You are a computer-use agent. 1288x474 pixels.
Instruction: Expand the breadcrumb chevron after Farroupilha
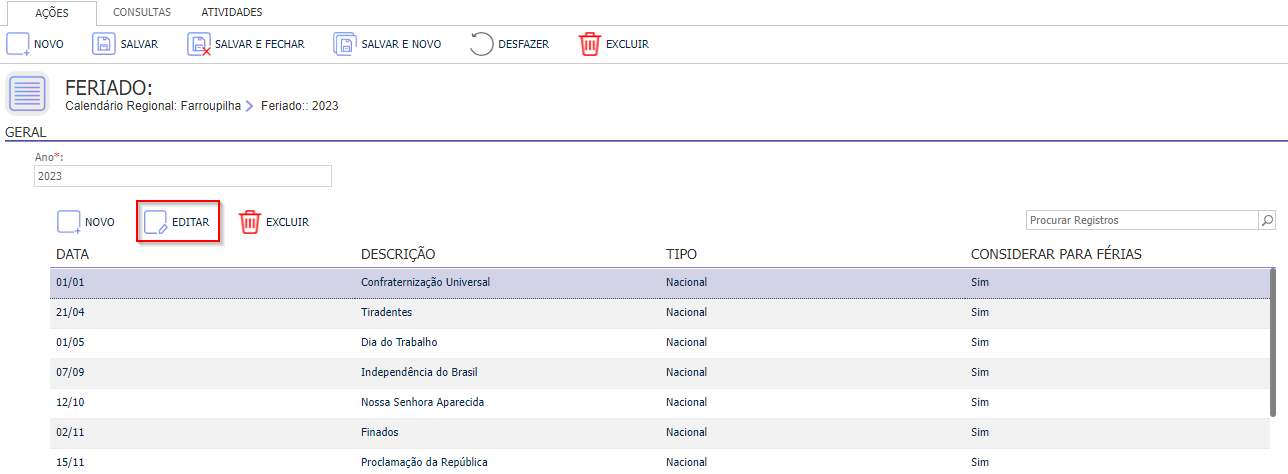tap(249, 105)
